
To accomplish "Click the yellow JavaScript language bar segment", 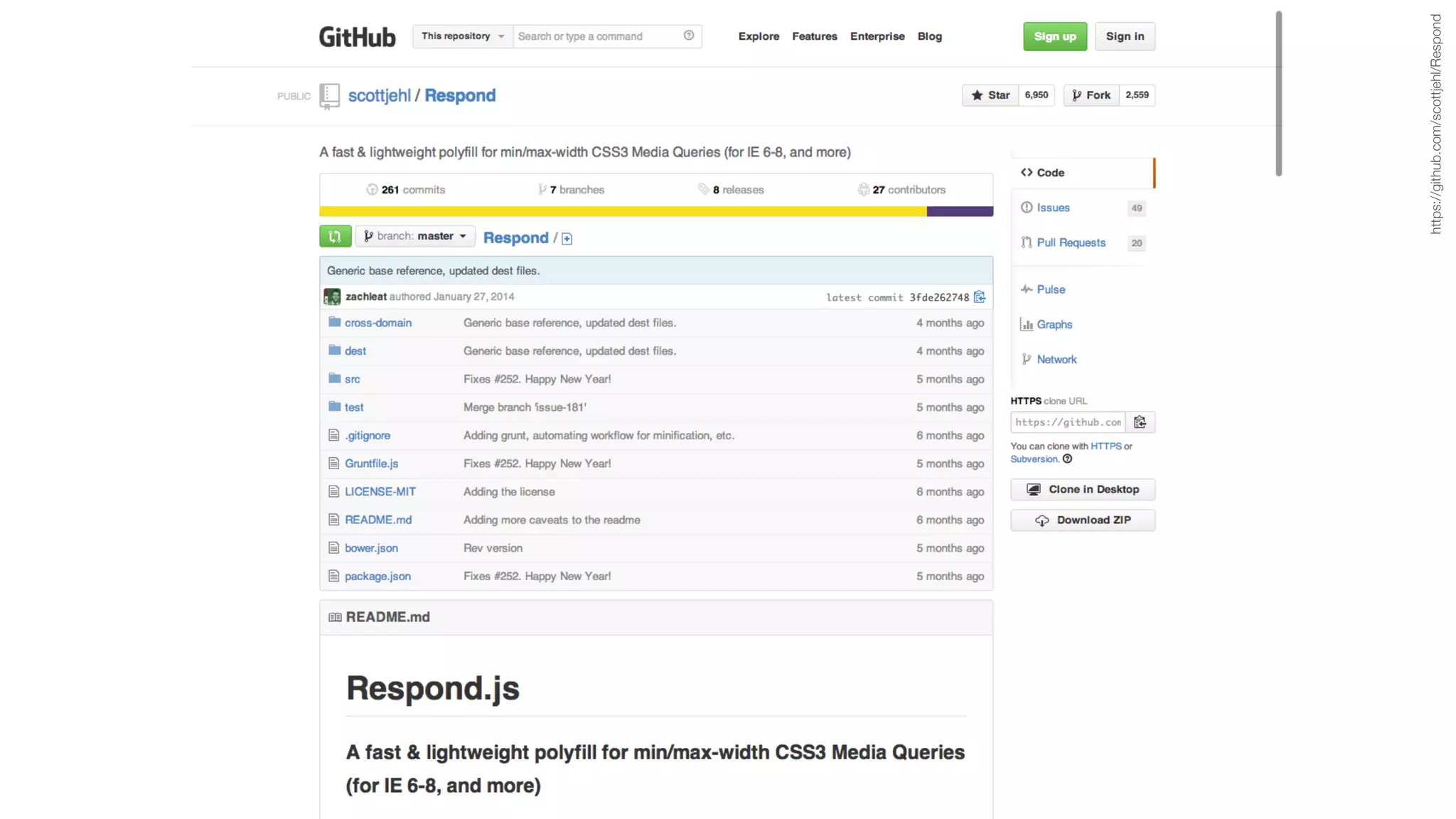I will click(623, 211).
